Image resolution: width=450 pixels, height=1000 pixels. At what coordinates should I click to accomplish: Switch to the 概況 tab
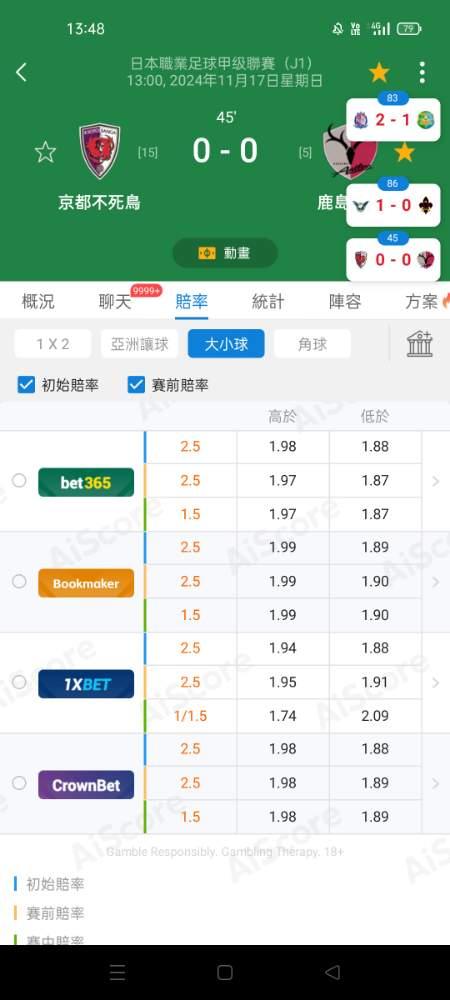coord(38,301)
